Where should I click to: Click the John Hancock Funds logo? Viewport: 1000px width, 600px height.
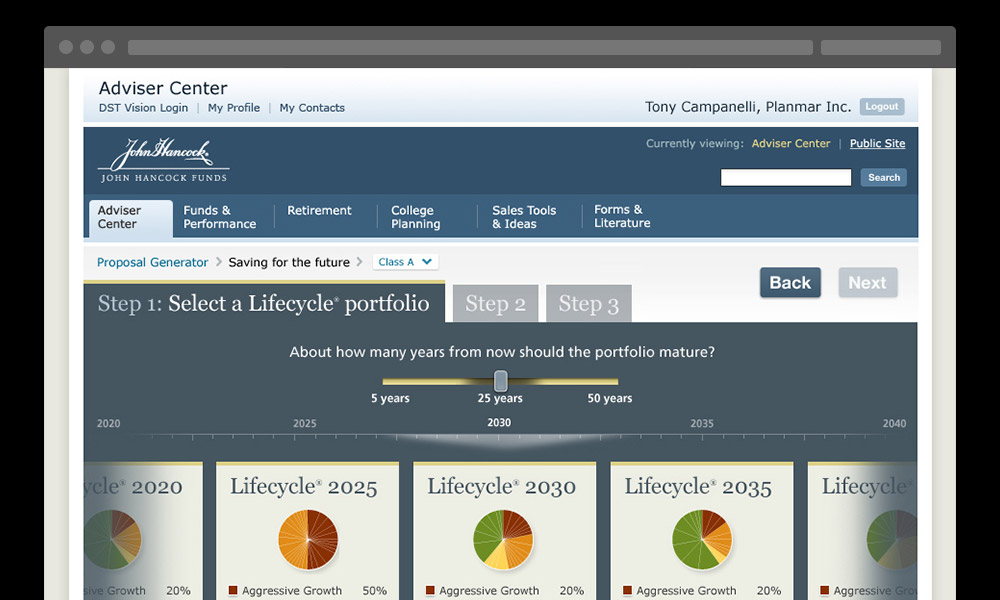pos(164,161)
